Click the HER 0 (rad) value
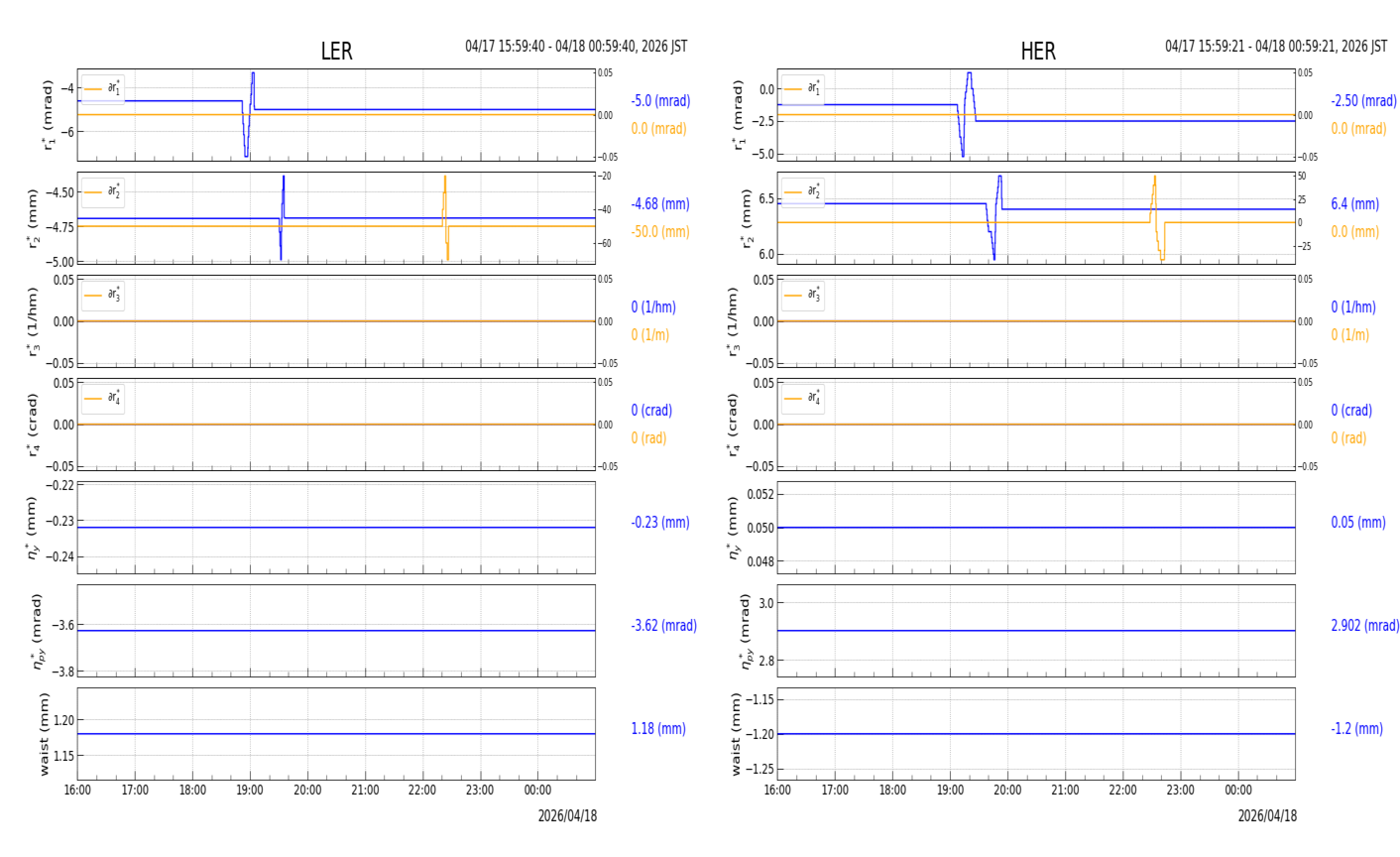 [1348, 438]
